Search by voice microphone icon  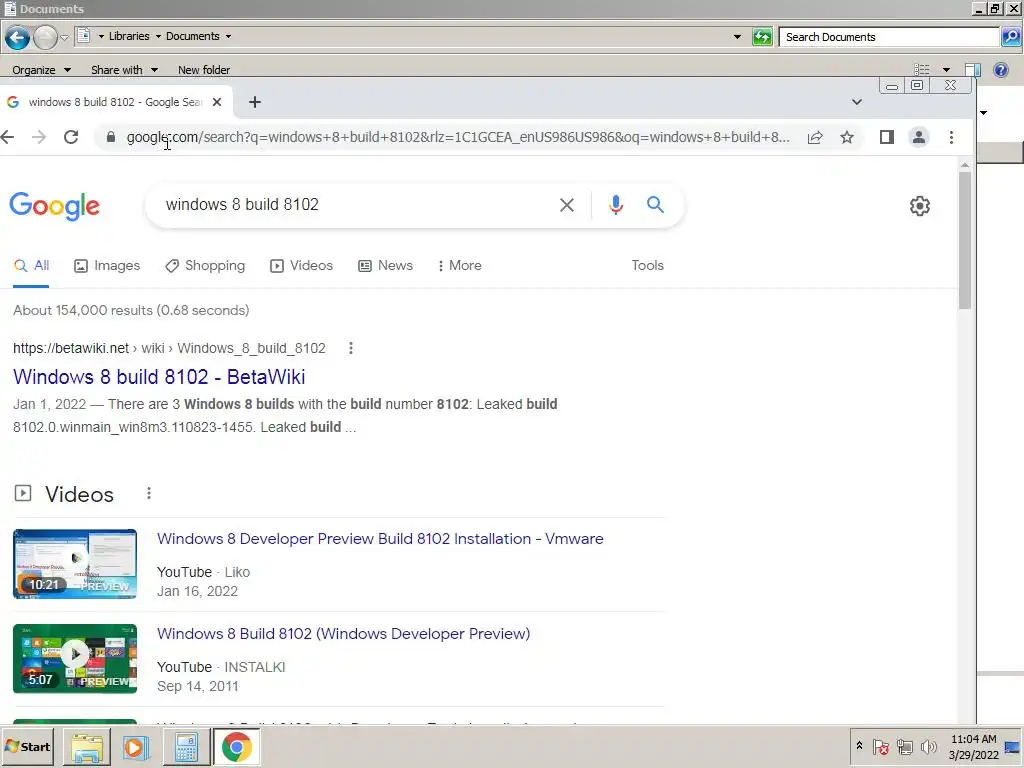coord(615,205)
